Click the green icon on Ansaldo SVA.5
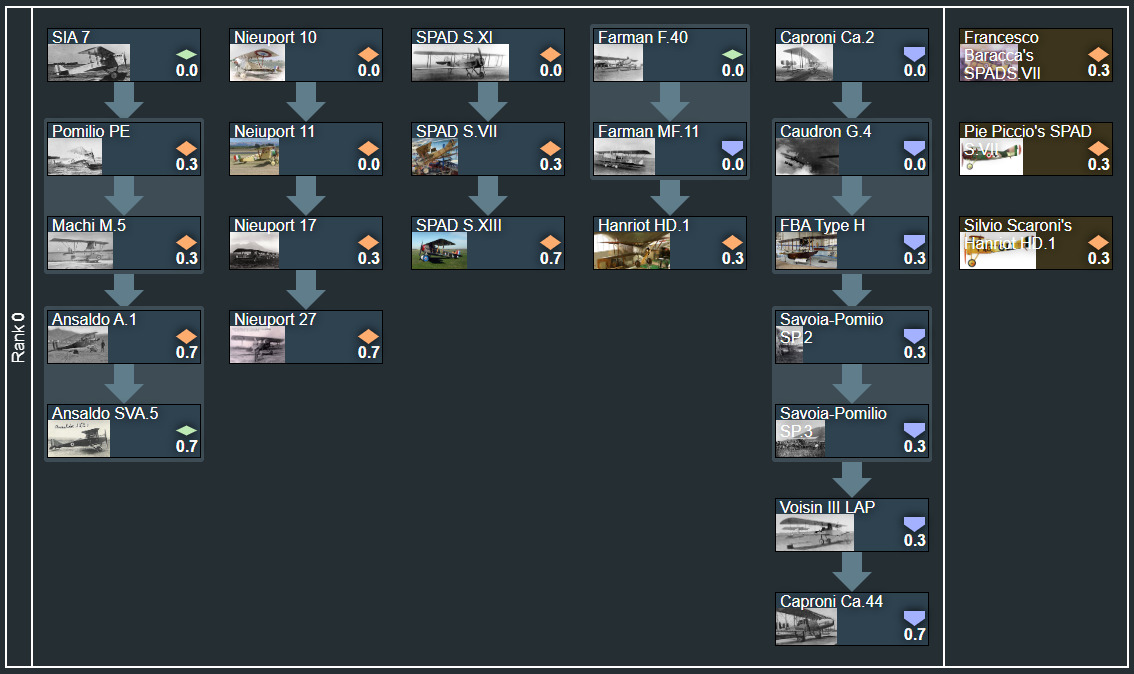The image size is (1134, 674). (x=187, y=430)
